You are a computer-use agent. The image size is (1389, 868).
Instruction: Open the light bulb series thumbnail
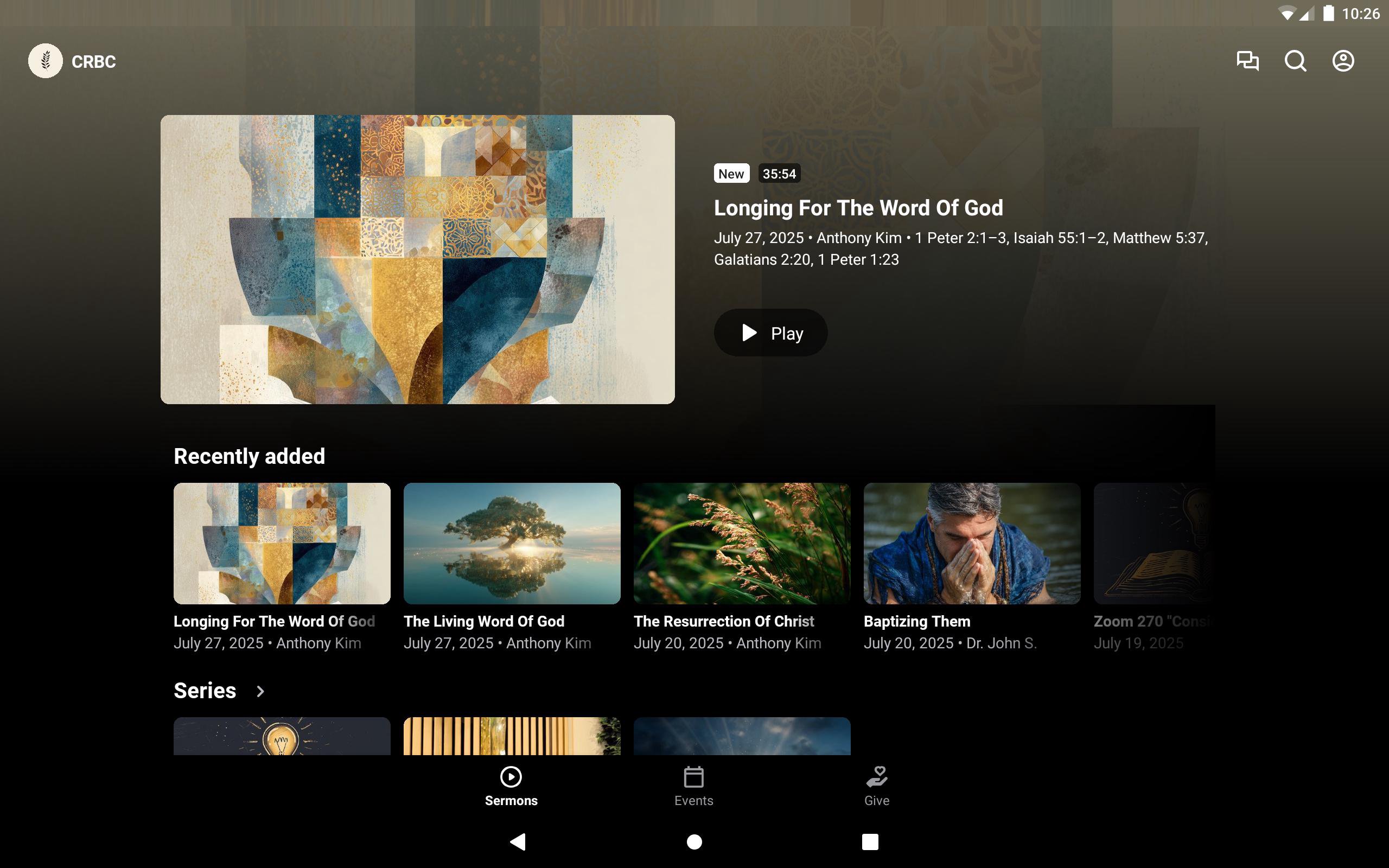[282, 736]
